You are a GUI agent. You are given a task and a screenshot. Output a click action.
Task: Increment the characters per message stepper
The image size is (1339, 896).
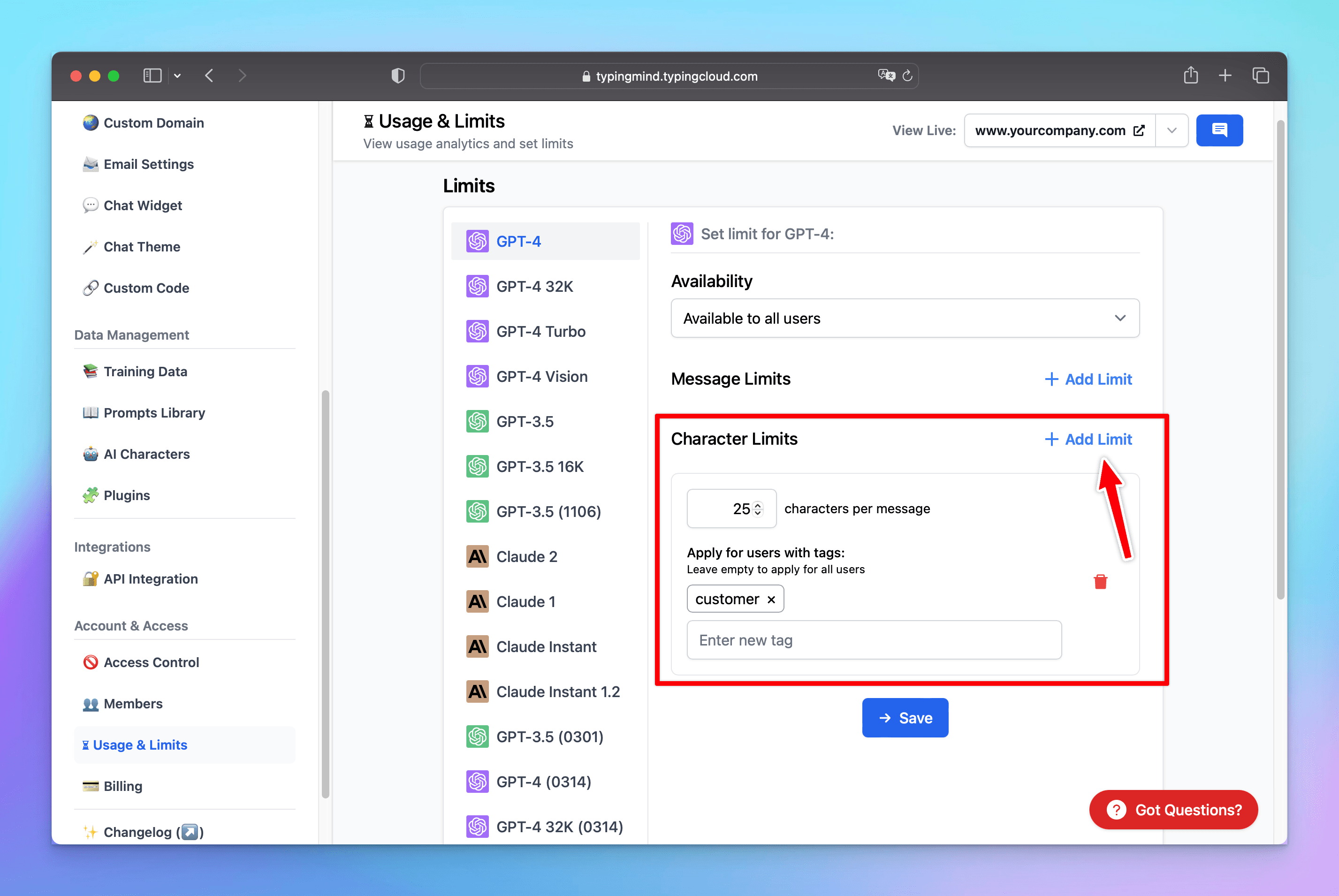pyautogui.click(x=758, y=505)
